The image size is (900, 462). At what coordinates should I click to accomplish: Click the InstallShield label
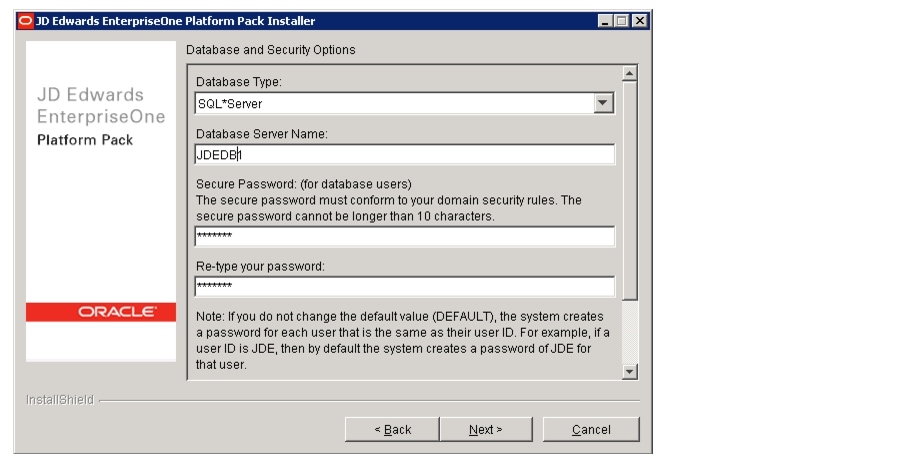[60, 400]
